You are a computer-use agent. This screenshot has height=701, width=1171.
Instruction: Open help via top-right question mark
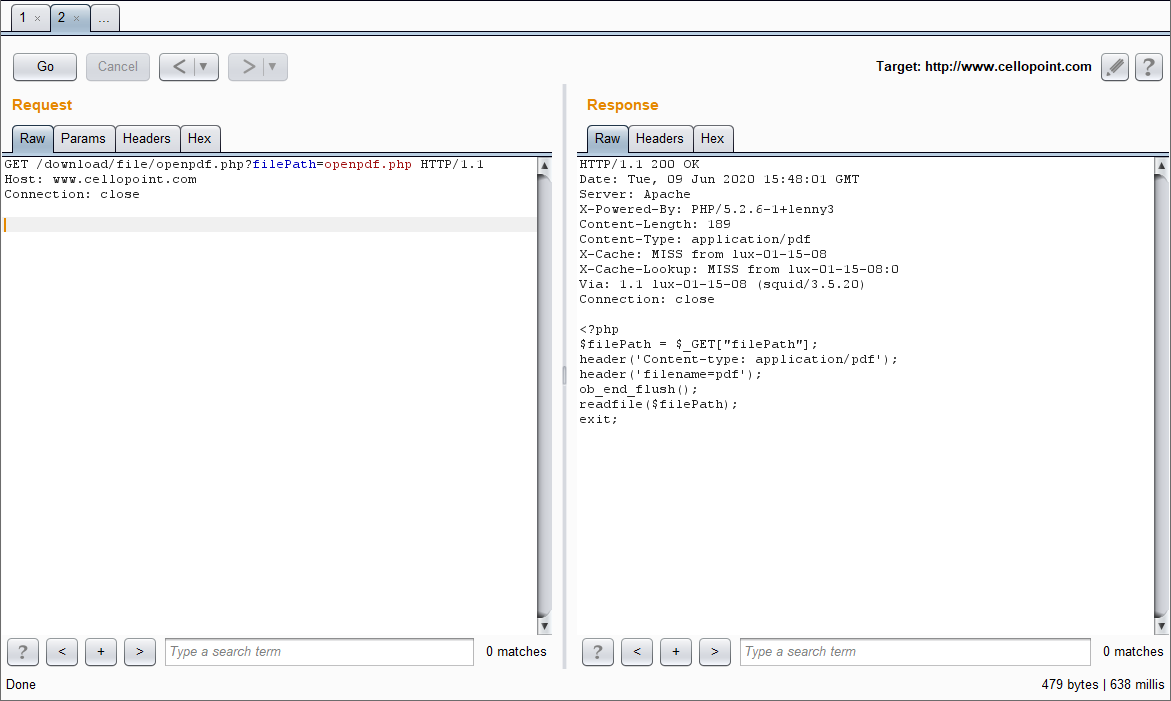coord(1149,67)
